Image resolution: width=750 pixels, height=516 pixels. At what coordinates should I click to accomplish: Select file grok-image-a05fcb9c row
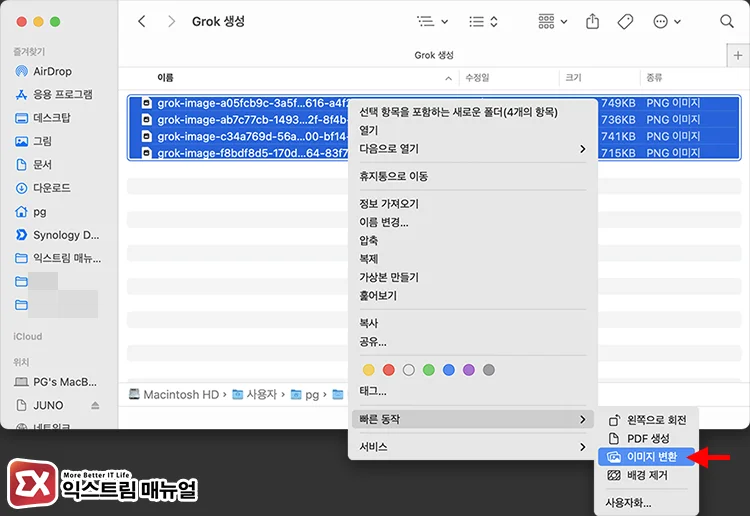point(433,103)
